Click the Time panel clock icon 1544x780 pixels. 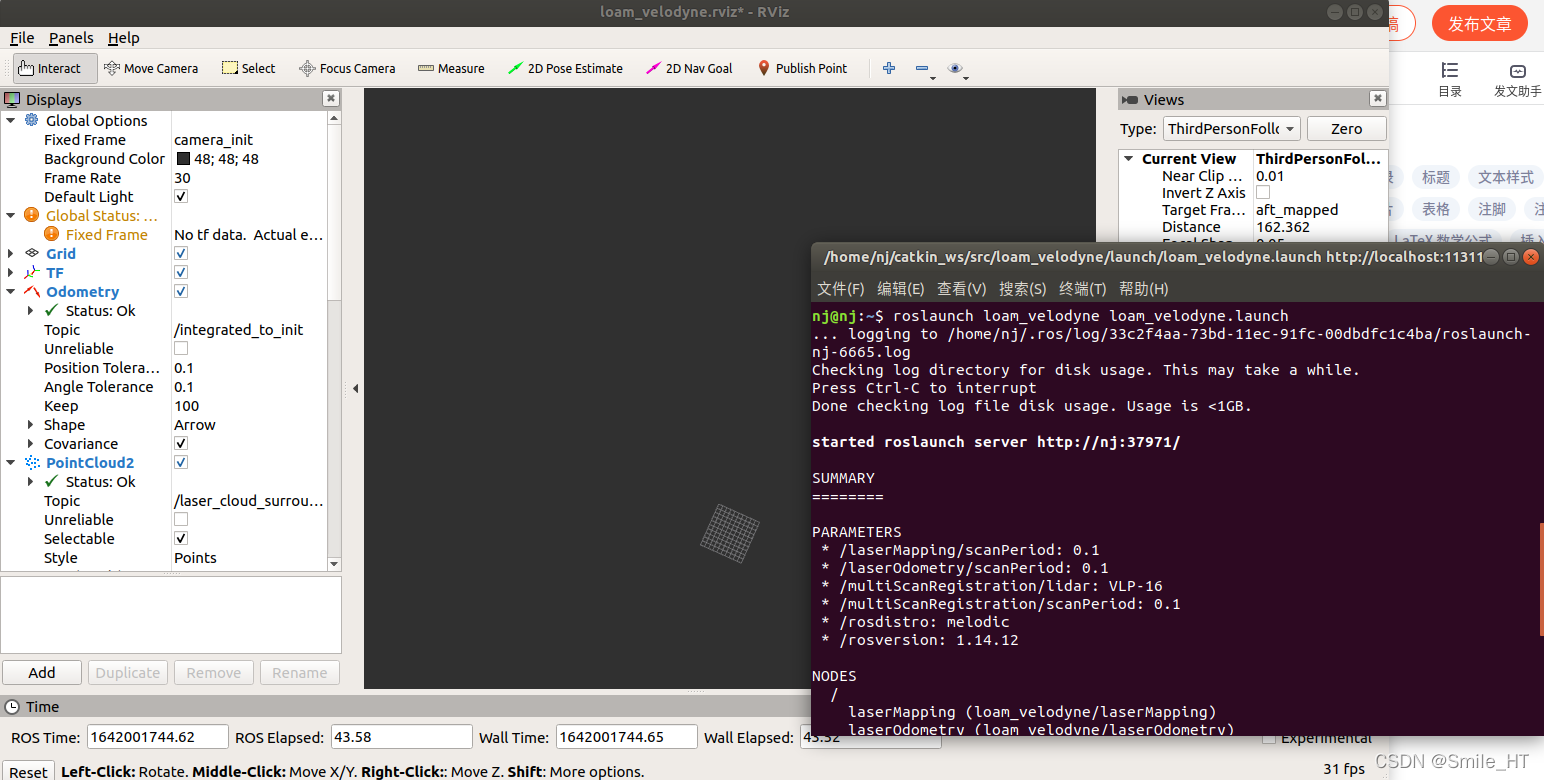click(12, 706)
